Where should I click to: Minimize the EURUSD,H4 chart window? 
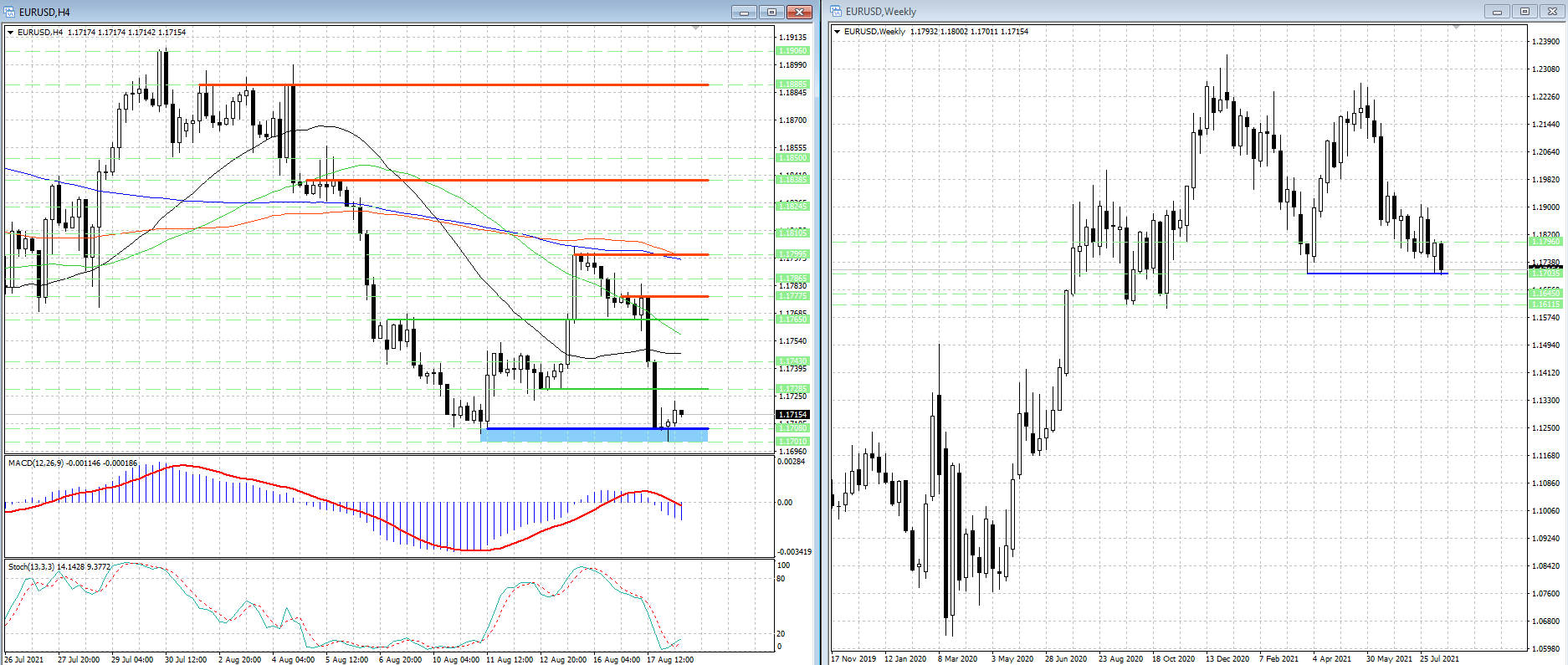pos(744,12)
